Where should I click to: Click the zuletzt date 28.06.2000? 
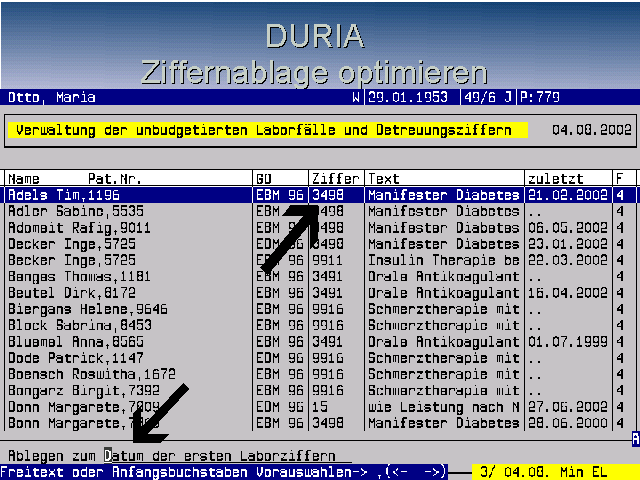568,424
